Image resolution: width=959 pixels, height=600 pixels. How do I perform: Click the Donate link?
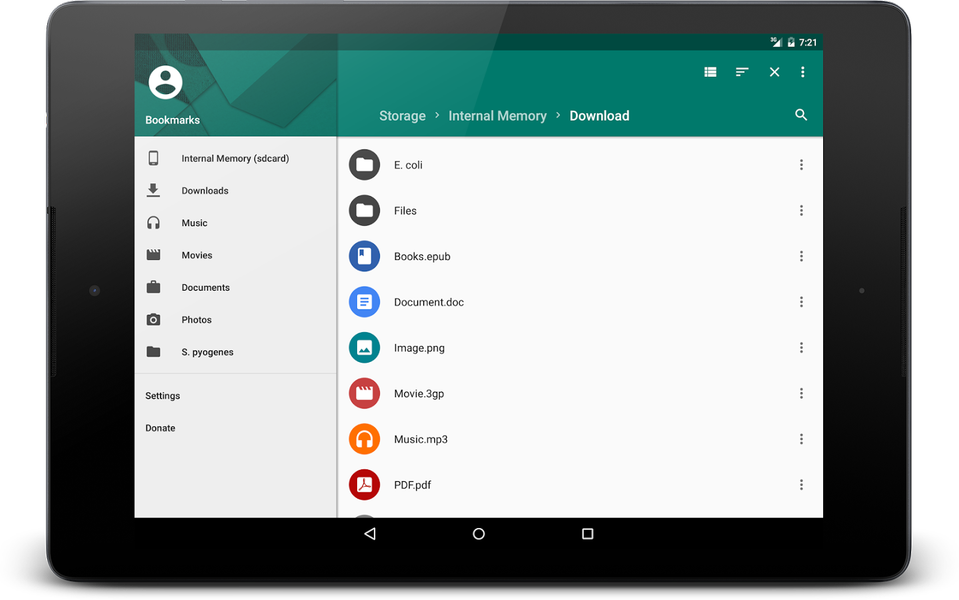coord(160,427)
